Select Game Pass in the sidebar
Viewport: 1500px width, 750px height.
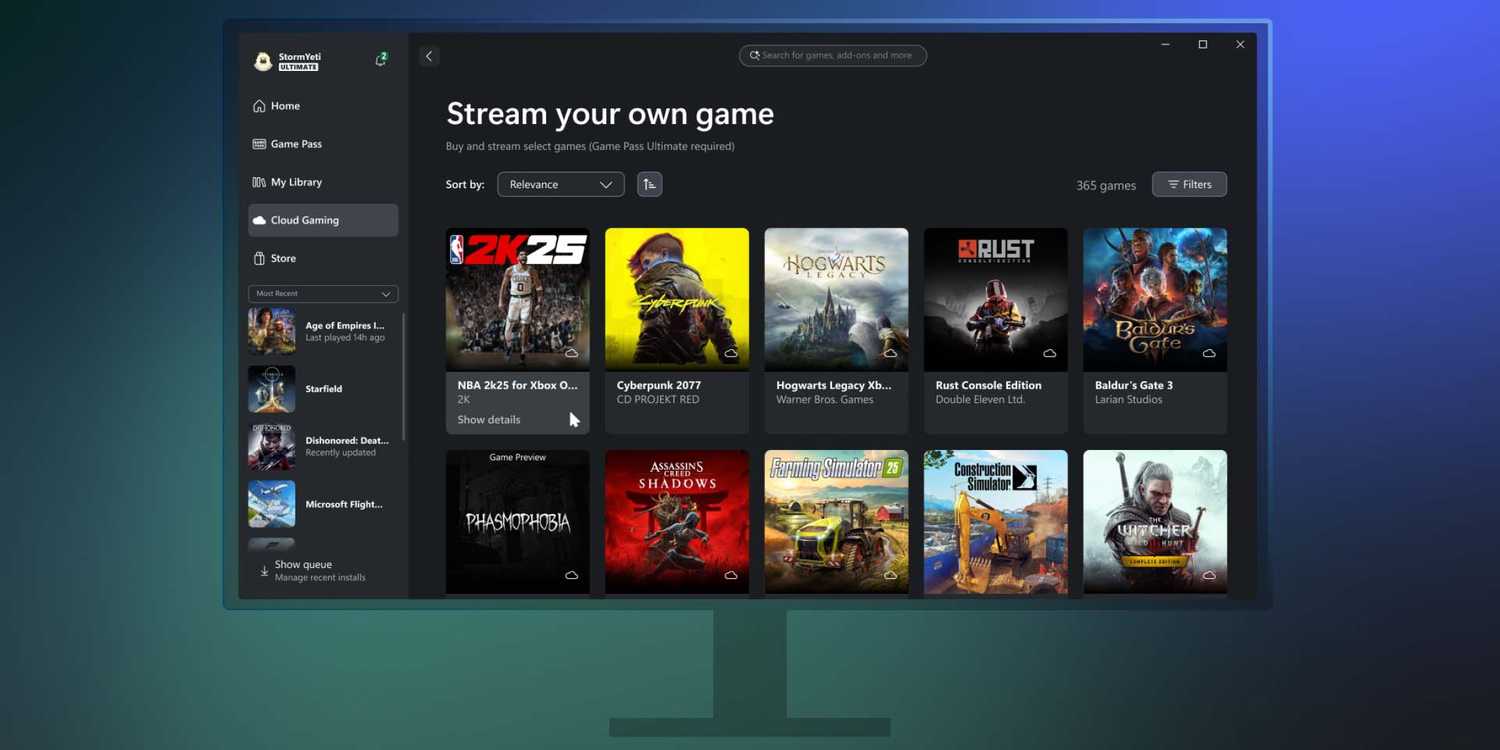click(296, 143)
